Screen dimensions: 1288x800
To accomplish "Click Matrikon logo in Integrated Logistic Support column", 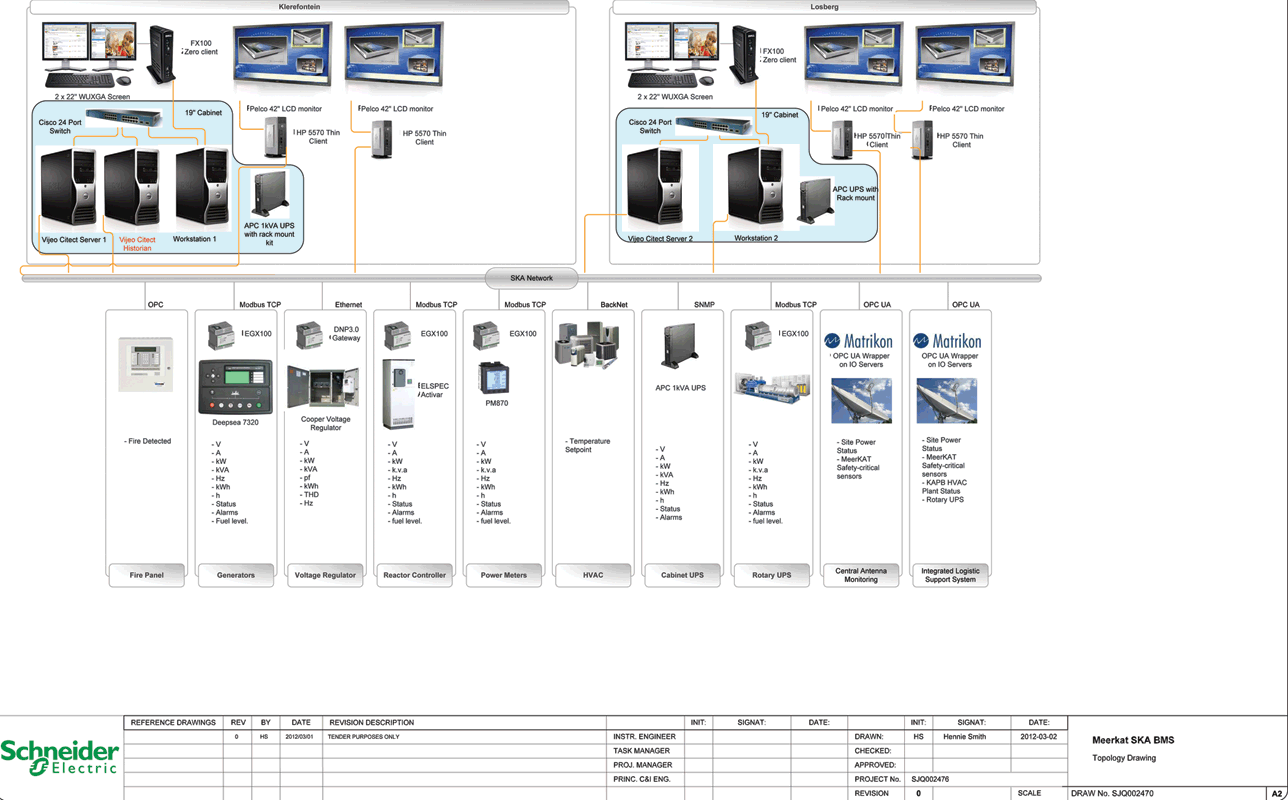I will (x=947, y=341).
